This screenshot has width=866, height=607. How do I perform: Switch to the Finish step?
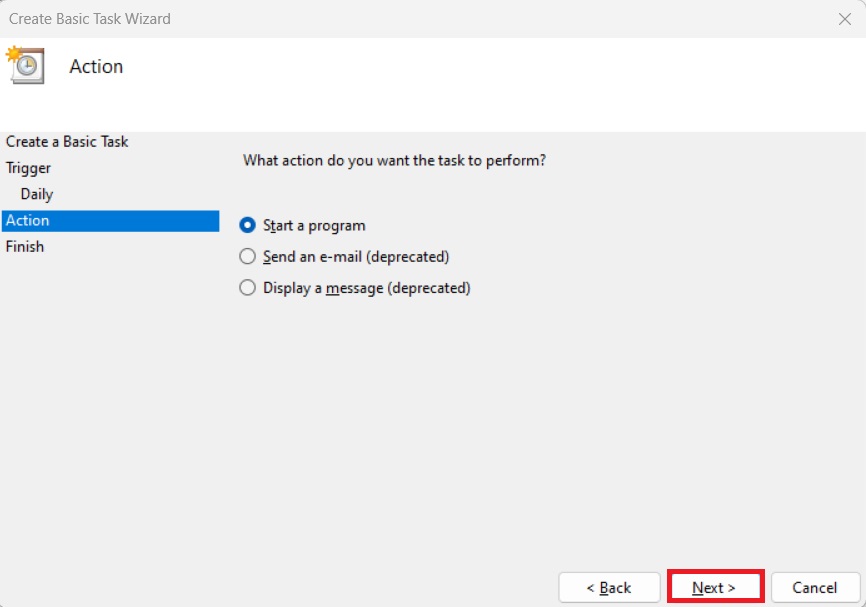[x=25, y=246]
